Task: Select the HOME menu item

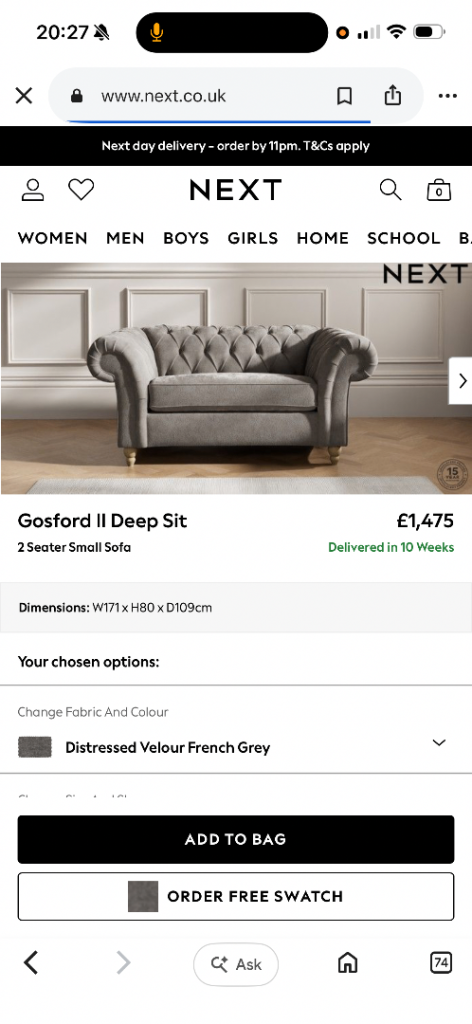Action: [323, 238]
